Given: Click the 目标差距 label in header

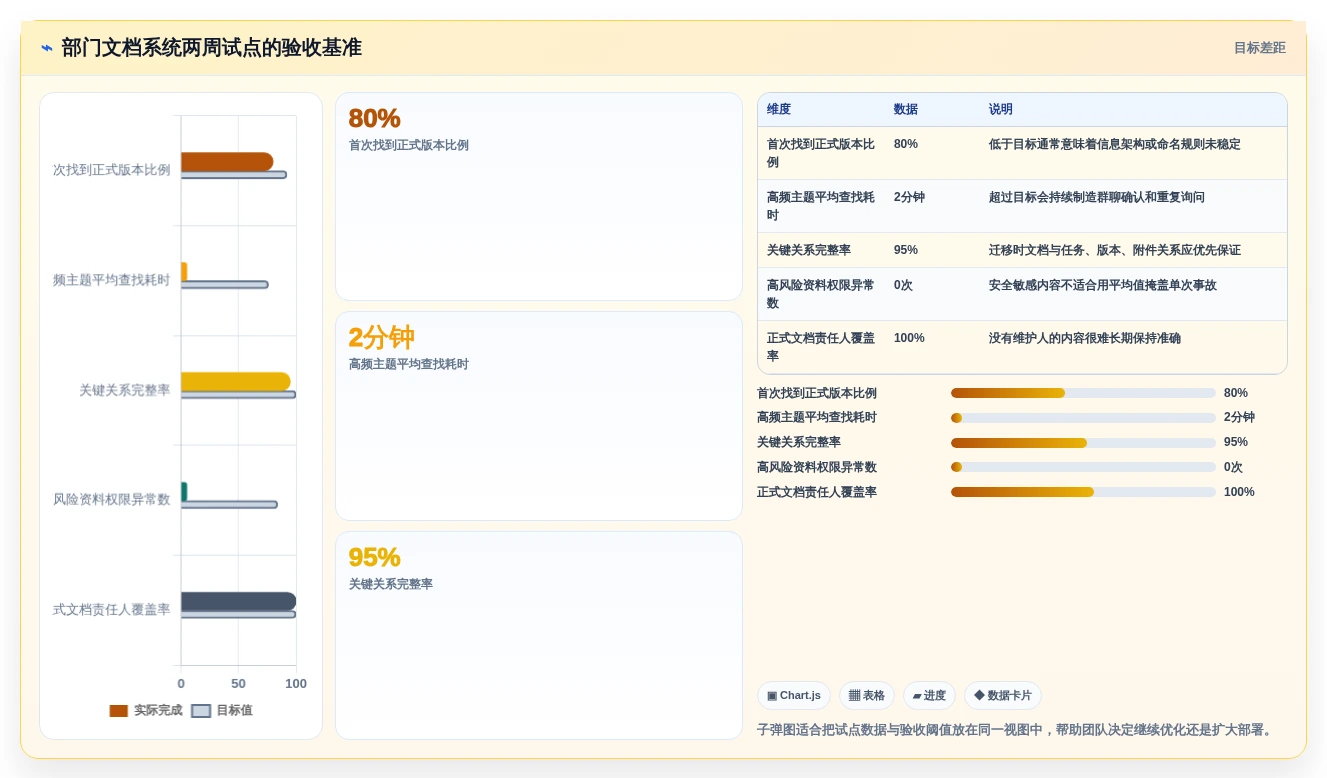Looking at the screenshot, I should 1259,48.
